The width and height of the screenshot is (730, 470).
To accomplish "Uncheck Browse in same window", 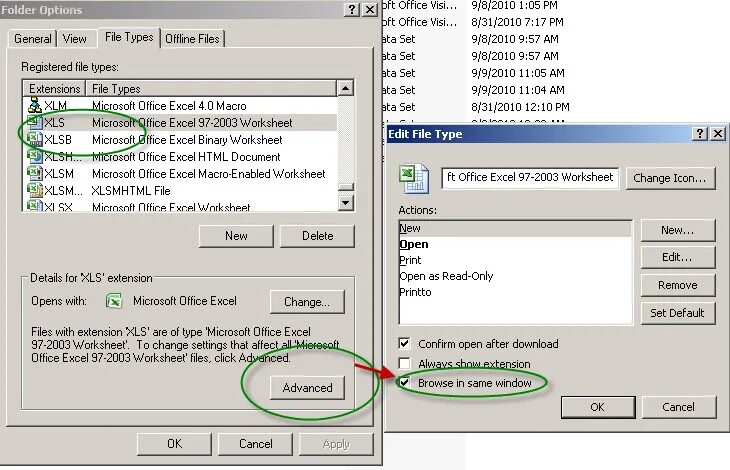I will pos(405,383).
